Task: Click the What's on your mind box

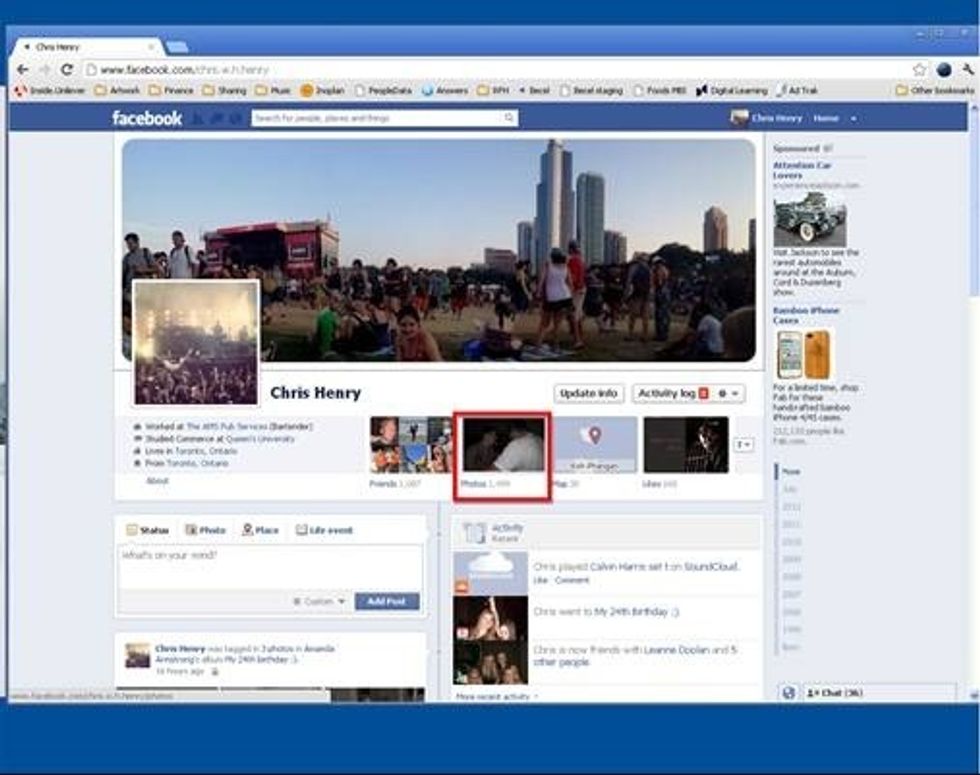Action: click(270, 568)
